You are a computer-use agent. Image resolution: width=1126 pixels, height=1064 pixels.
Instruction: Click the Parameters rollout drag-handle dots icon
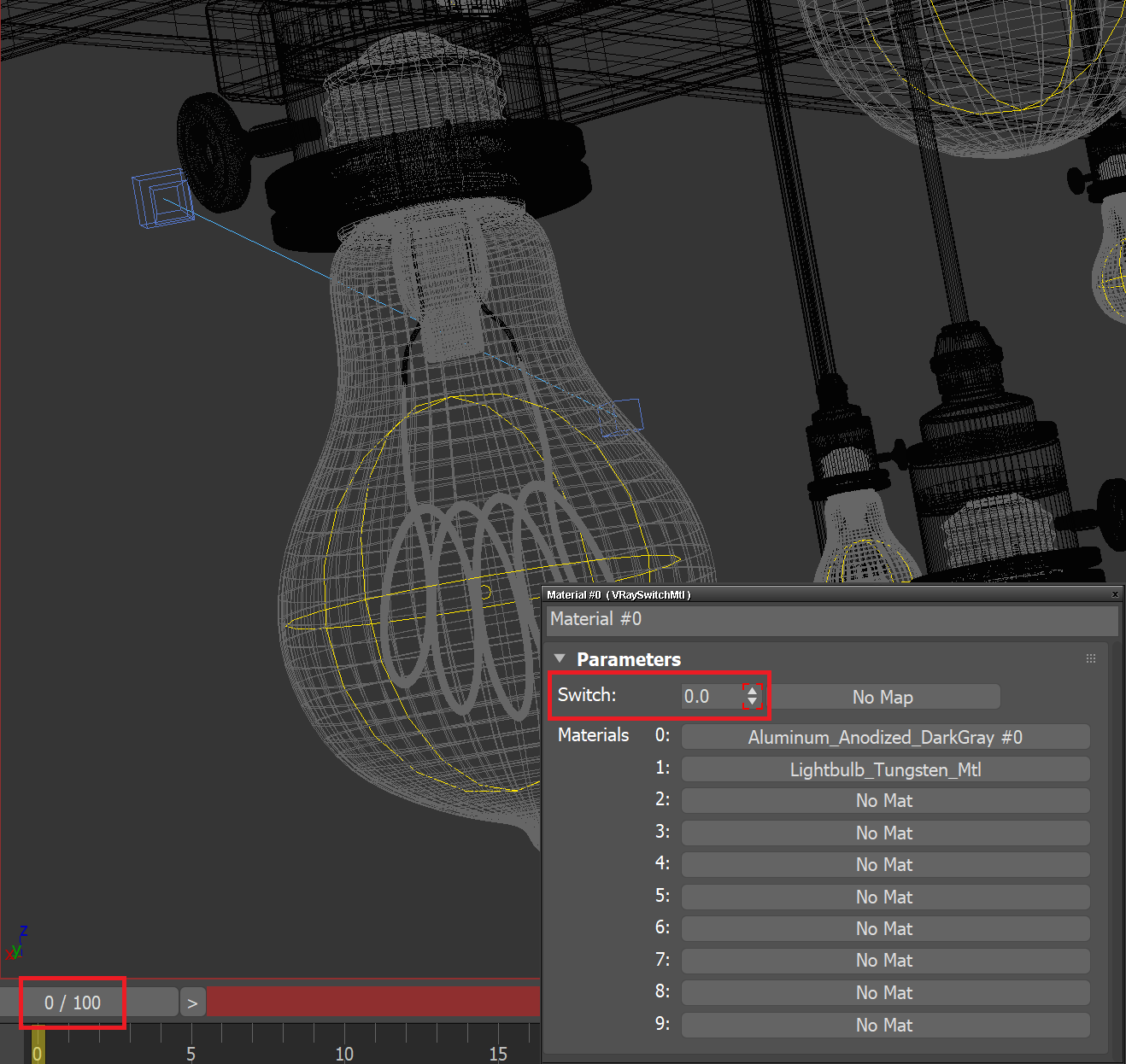pos(1091,658)
